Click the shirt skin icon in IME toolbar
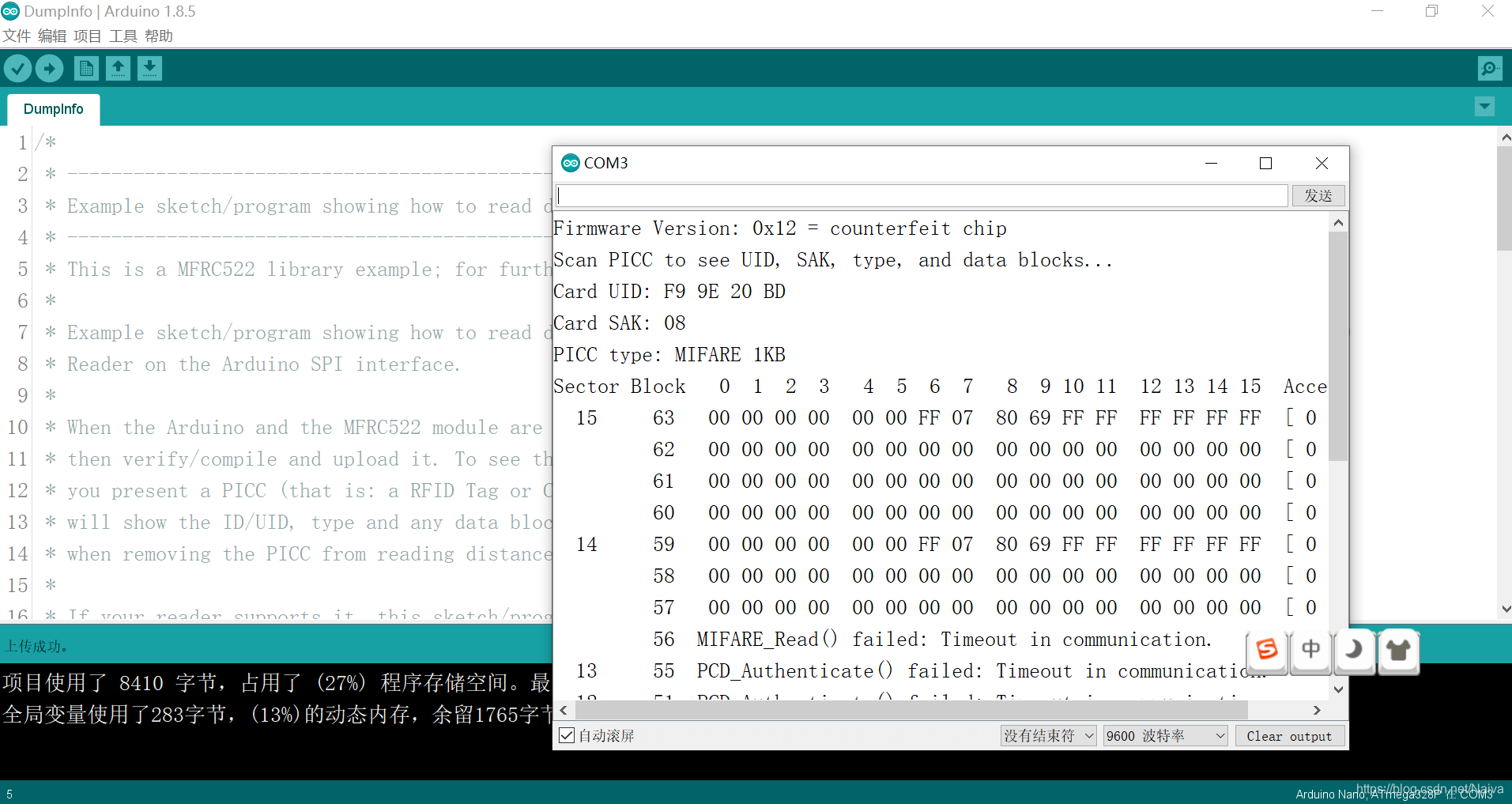 tap(1398, 651)
